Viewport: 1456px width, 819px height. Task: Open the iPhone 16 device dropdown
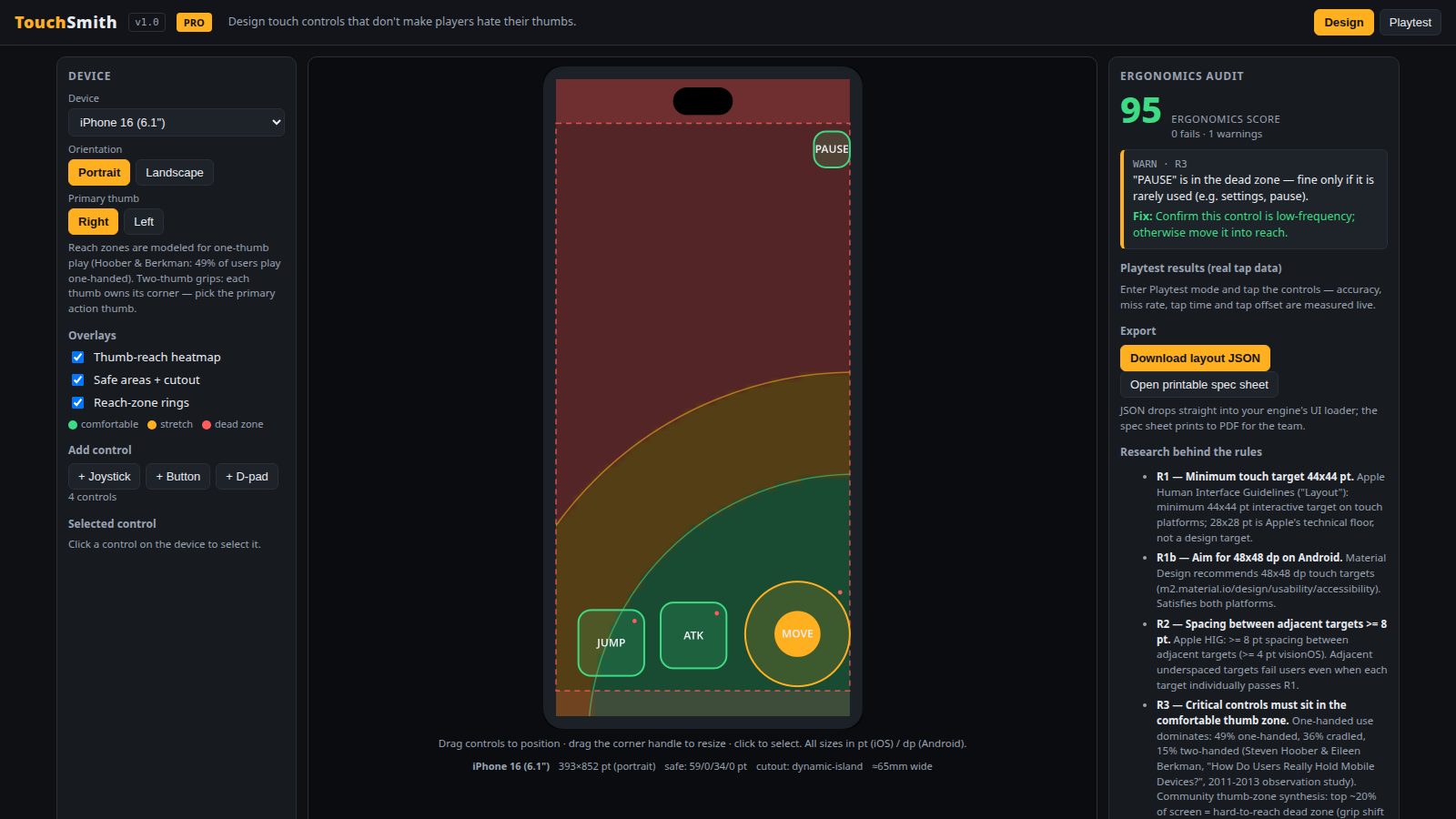pos(177,123)
